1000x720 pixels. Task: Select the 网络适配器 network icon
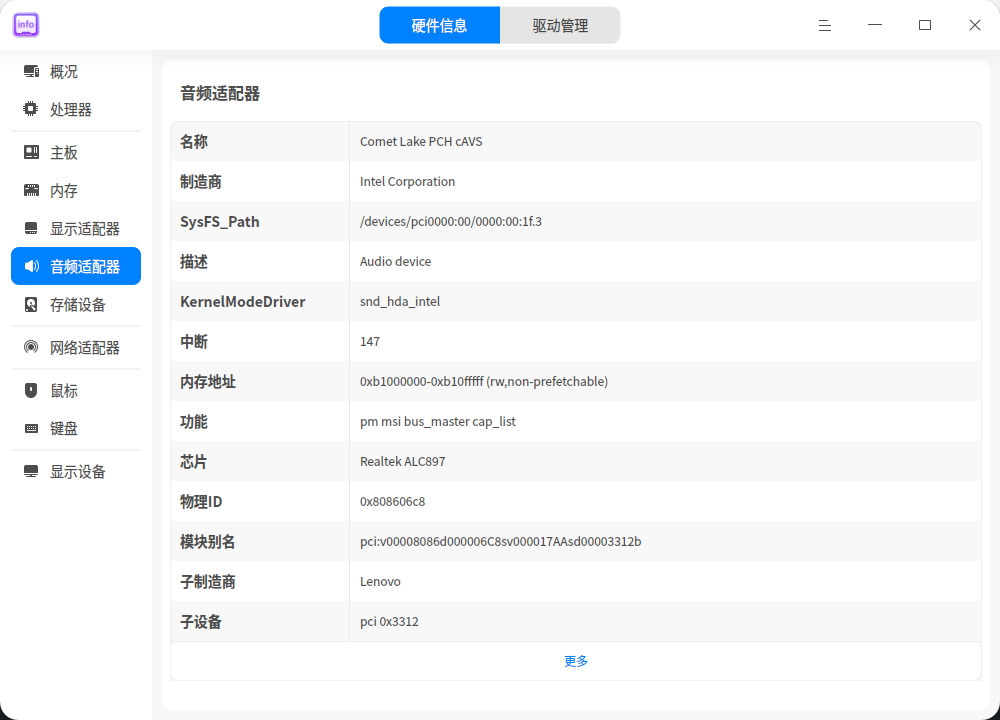coord(31,347)
